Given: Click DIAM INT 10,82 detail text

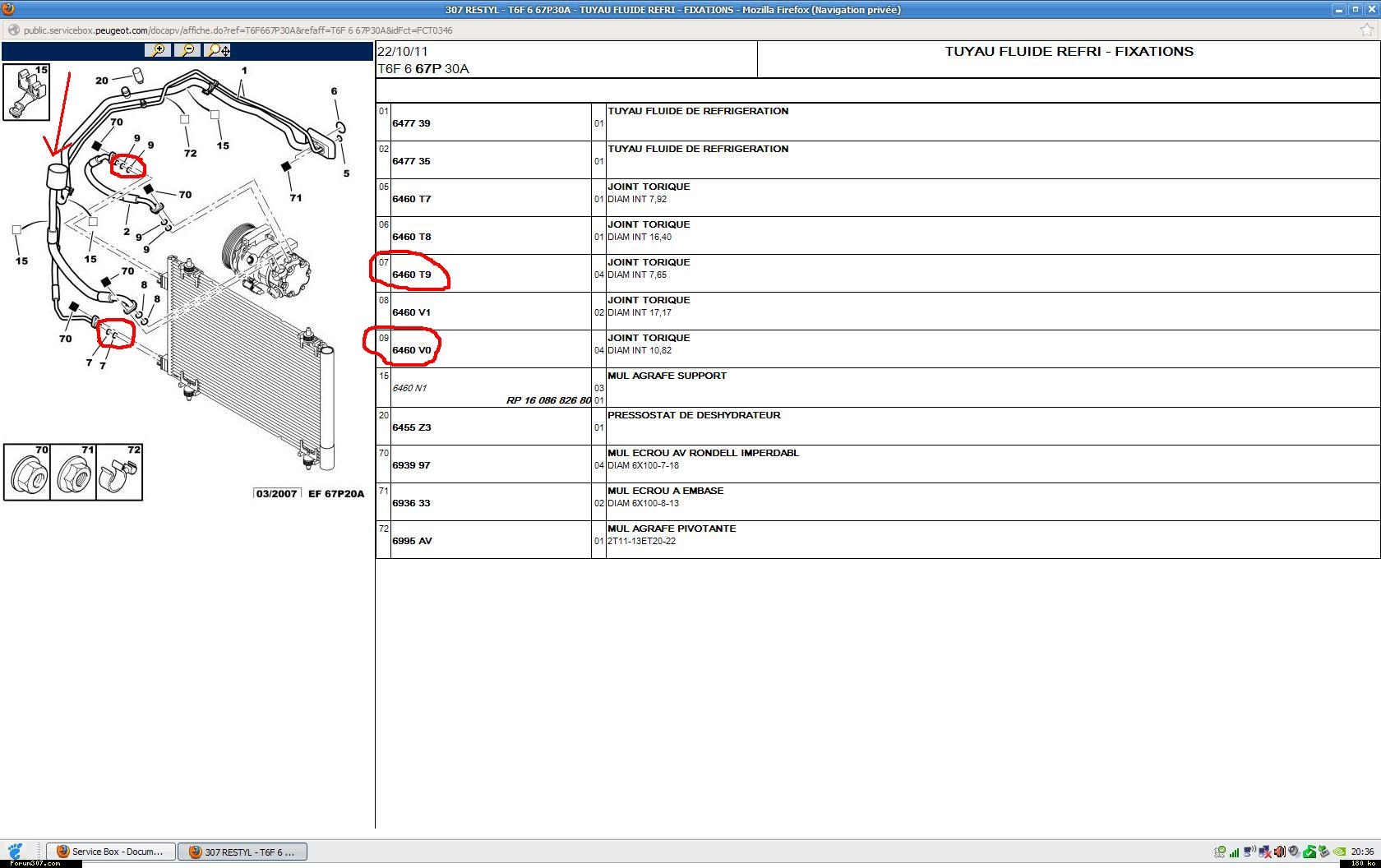Looking at the screenshot, I should click(x=640, y=350).
